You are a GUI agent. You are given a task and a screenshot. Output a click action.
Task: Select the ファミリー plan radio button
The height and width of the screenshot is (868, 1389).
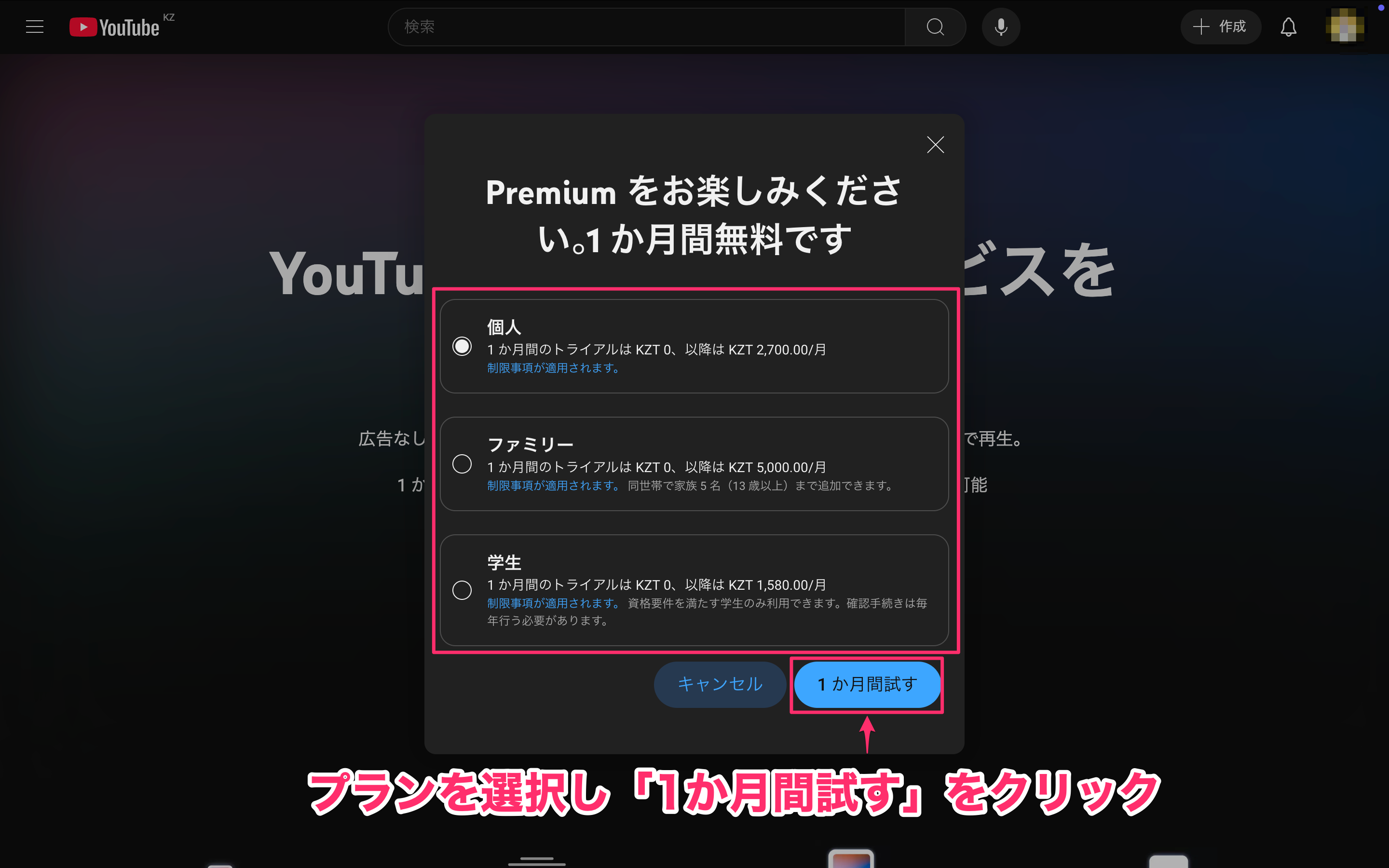tap(462, 464)
